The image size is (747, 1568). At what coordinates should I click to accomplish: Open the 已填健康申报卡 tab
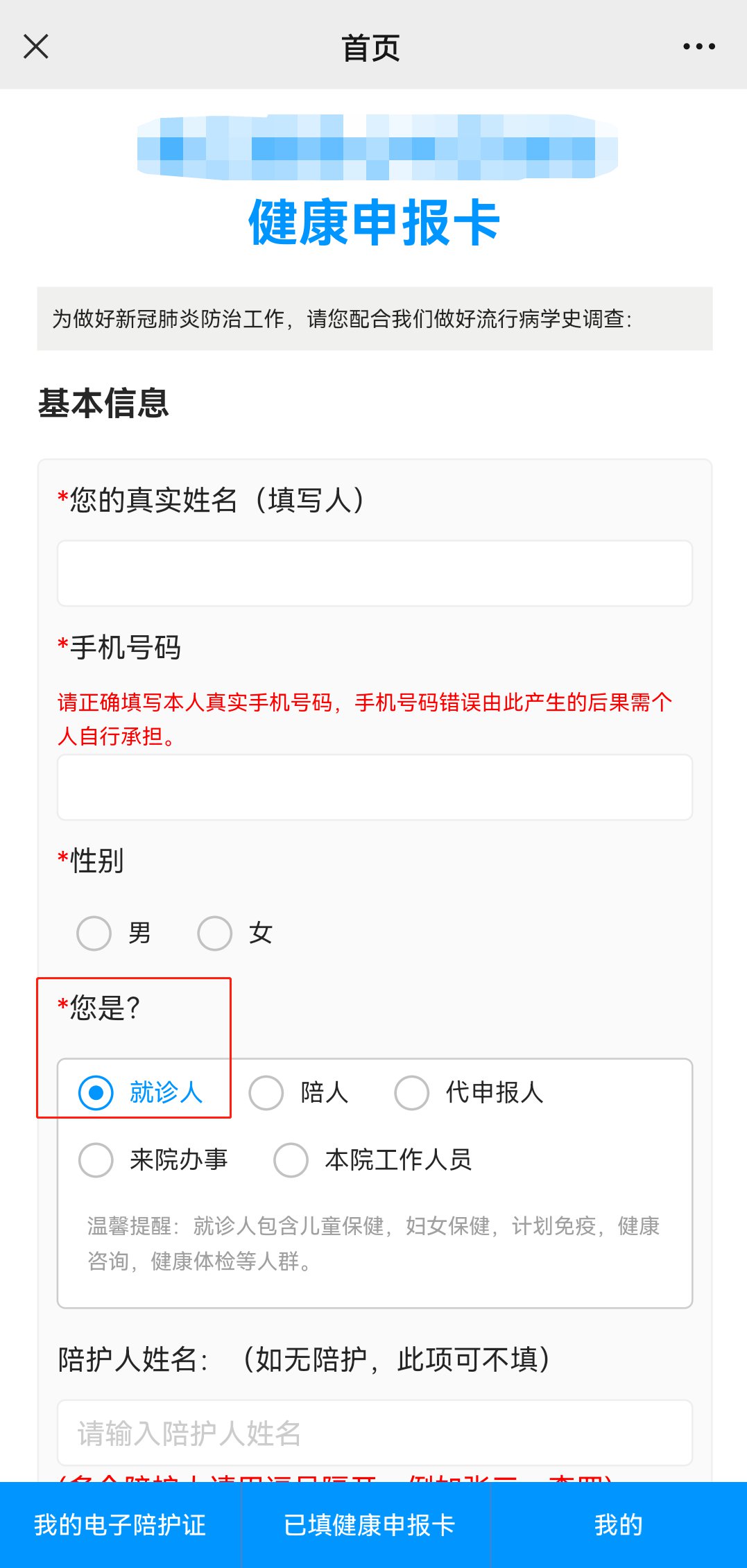click(369, 1525)
